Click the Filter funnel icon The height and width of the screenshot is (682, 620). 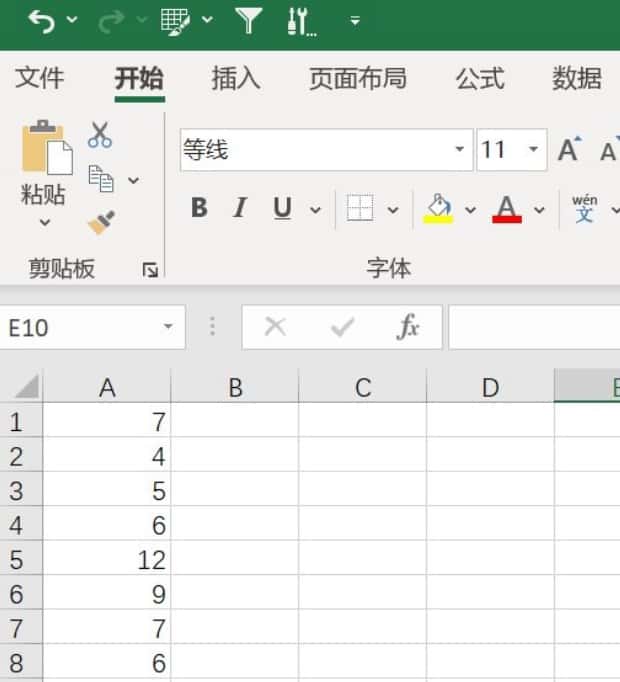pos(248,19)
